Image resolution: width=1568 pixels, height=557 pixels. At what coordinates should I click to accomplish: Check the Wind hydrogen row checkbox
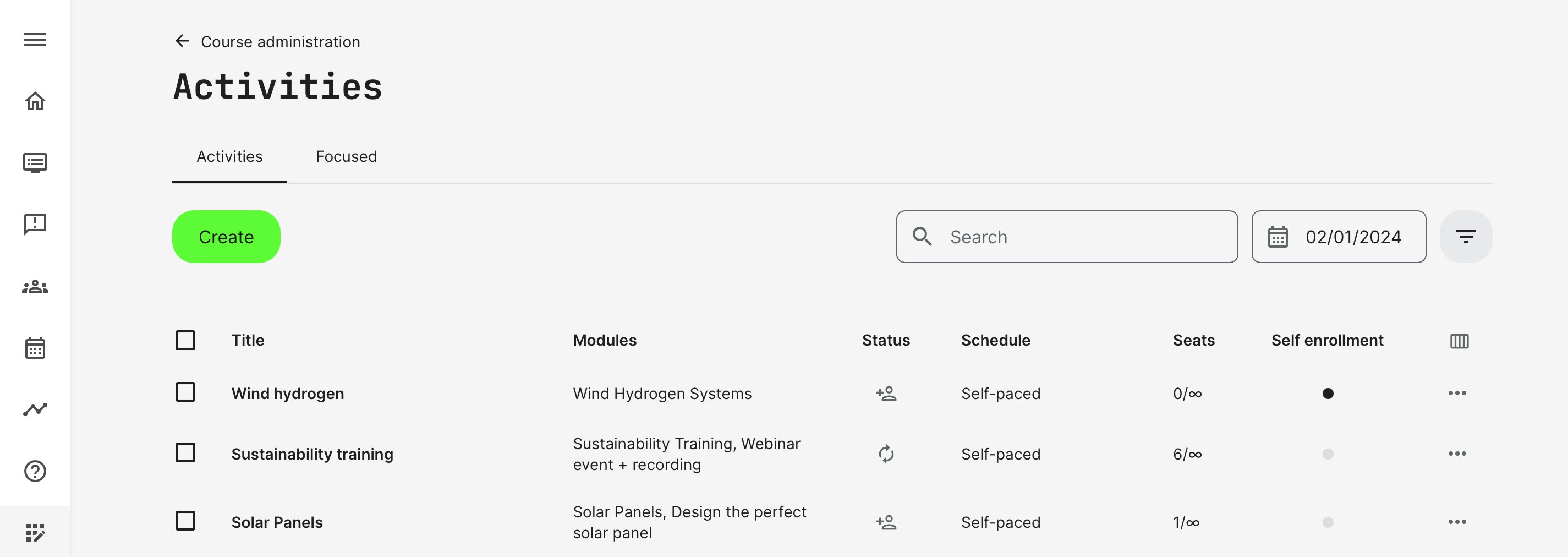[x=185, y=392]
